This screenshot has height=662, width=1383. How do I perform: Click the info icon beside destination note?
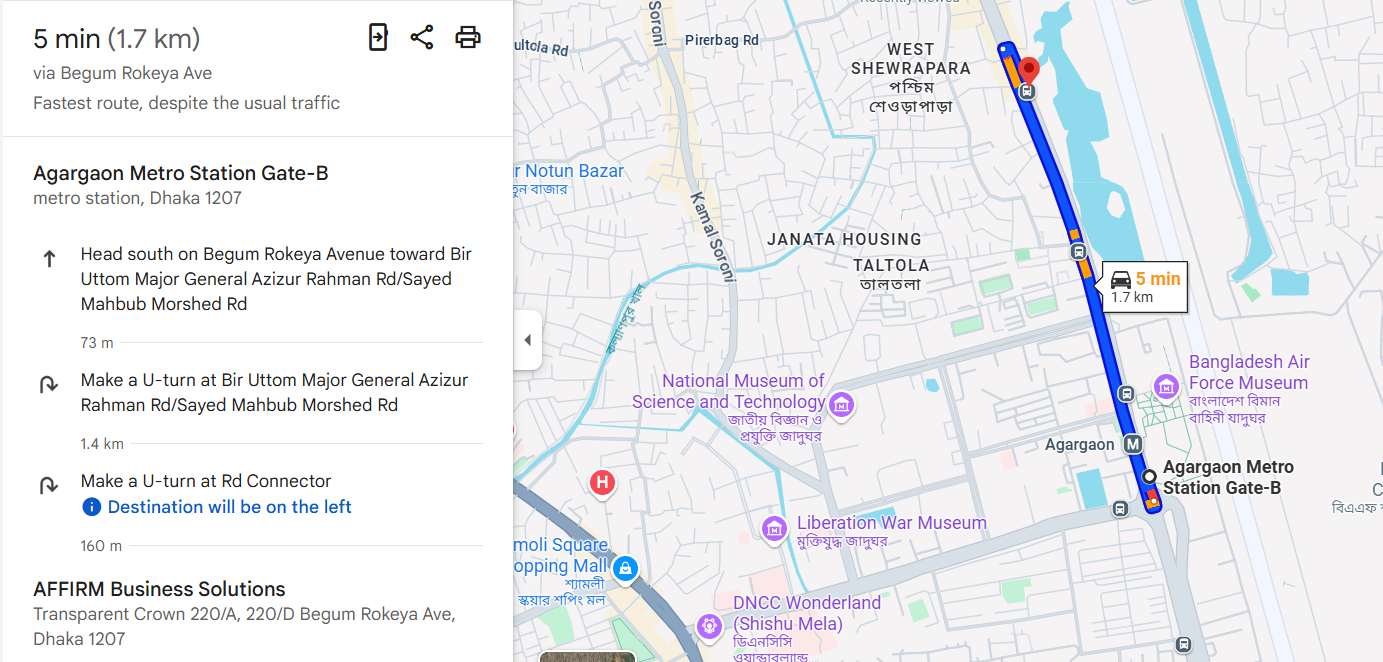click(x=91, y=506)
